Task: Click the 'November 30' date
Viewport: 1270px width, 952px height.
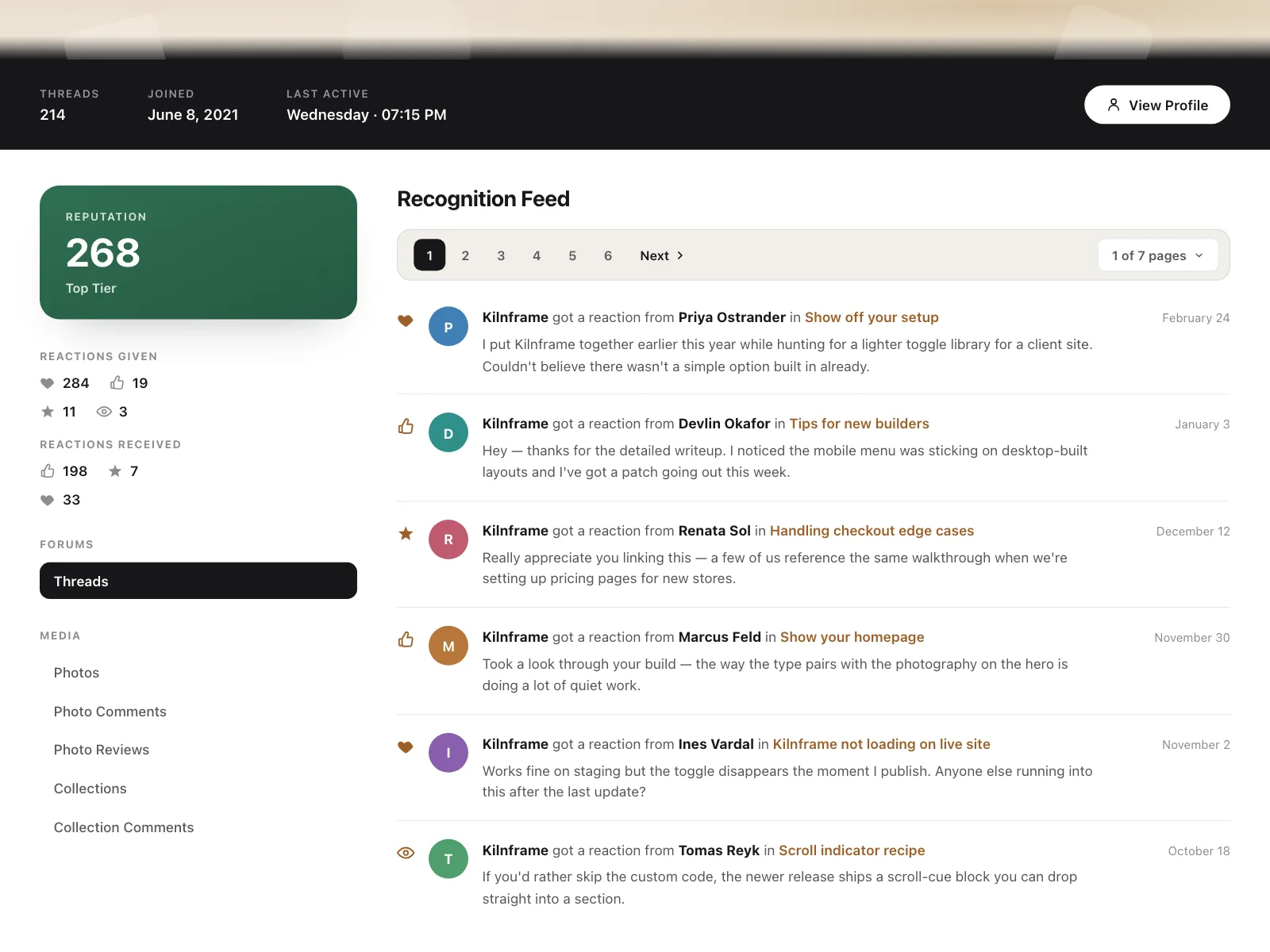Action: [x=1191, y=638]
